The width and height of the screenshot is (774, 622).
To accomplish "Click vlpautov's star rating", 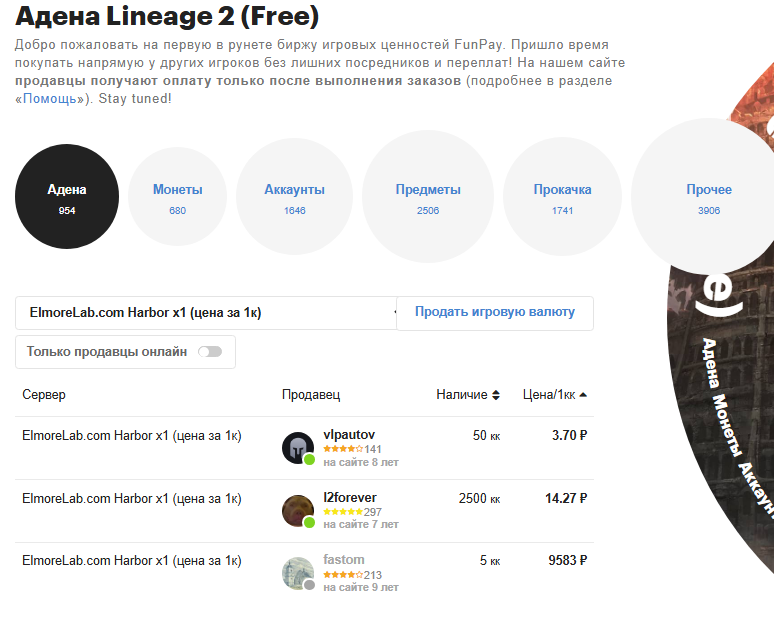I will coord(343,449).
